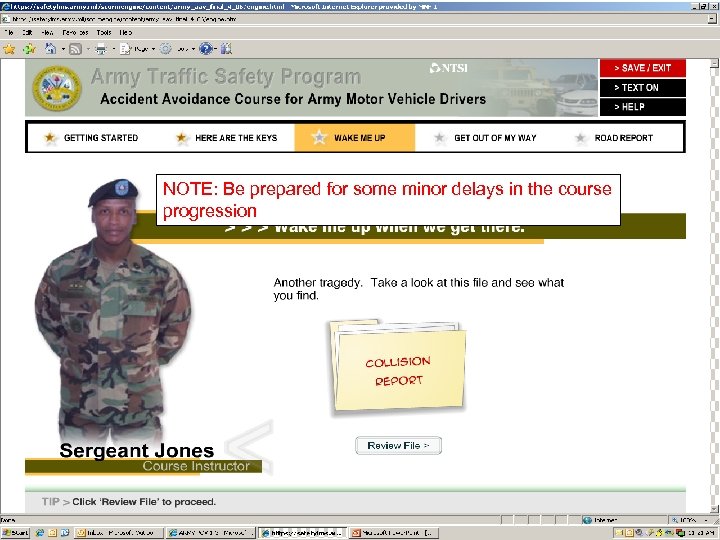This screenshot has width=720, height=540.
Task: Click the RSS feeds icon
Action: click(75, 49)
